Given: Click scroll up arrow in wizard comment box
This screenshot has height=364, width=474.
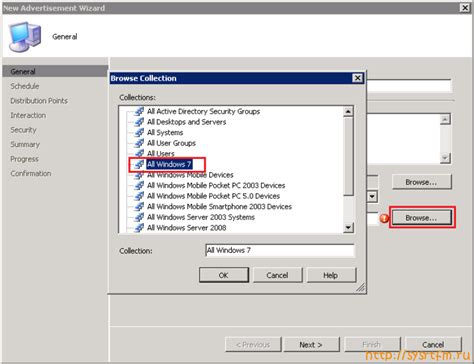Looking at the screenshot, I should (x=445, y=119).
